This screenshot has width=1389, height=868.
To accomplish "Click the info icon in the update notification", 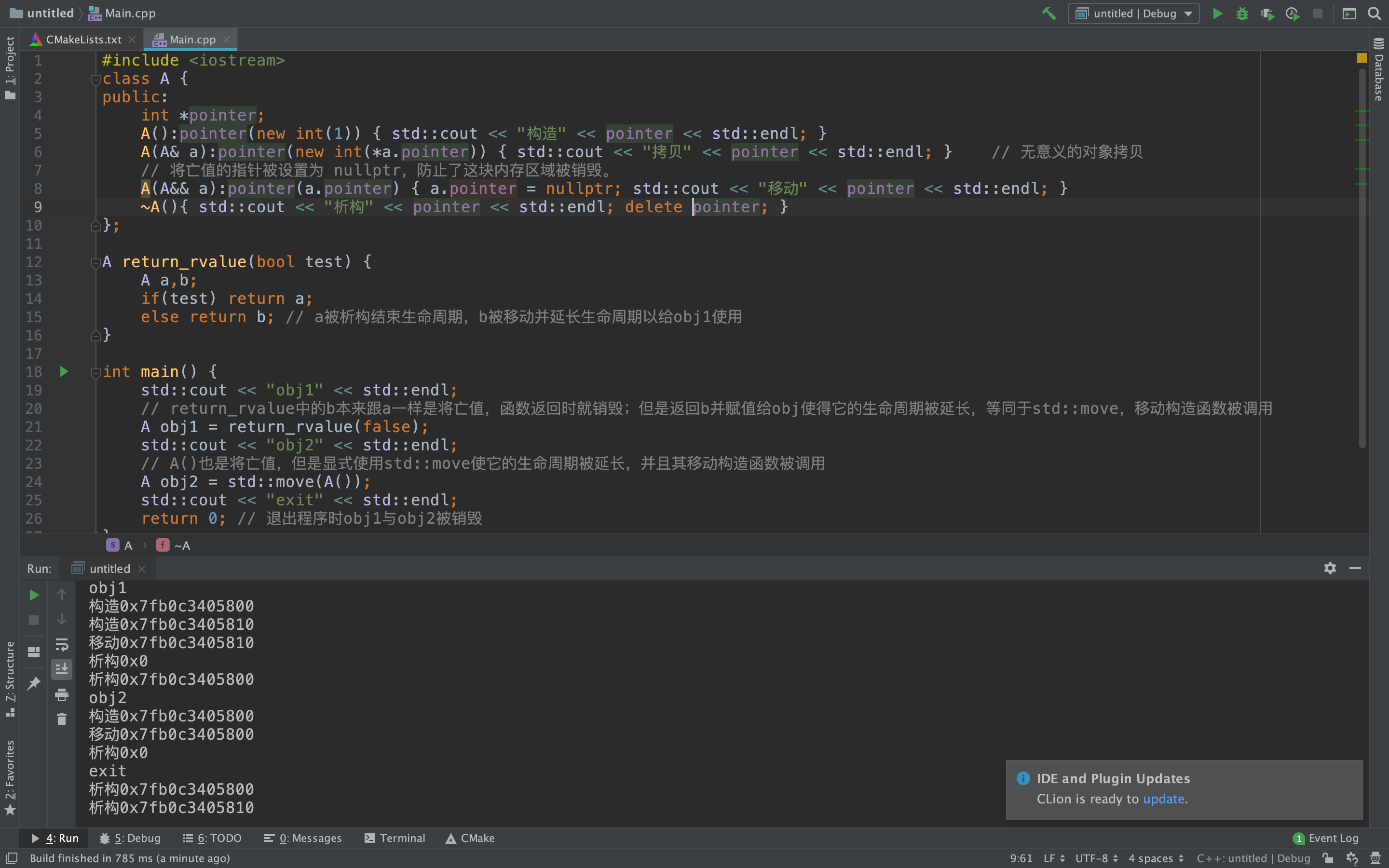I will click(x=1023, y=778).
